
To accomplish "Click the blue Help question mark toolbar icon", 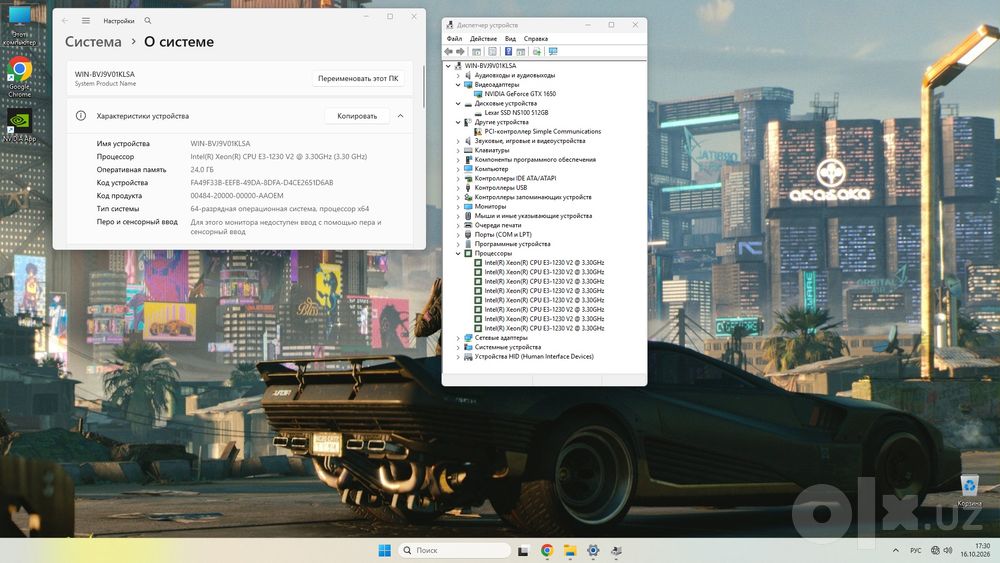I will pyautogui.click(x=508, y=52).
